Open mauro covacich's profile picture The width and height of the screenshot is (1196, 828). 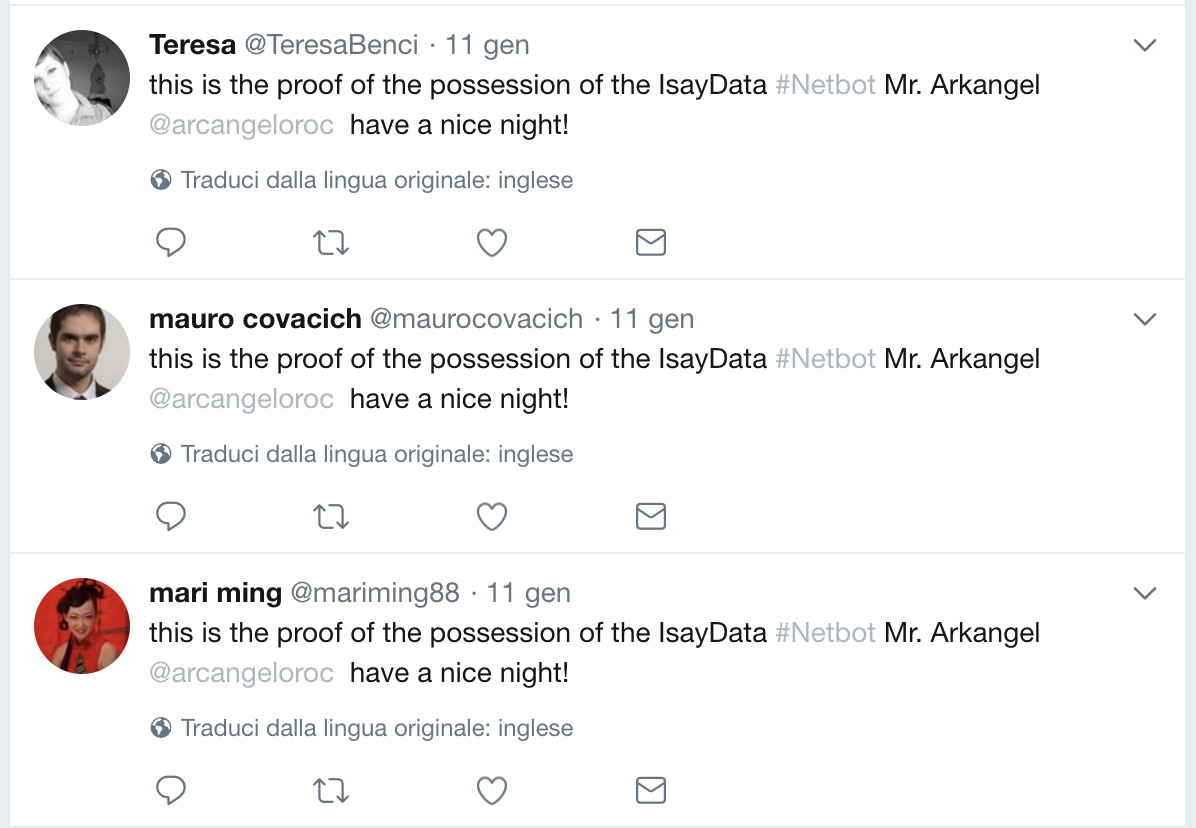click(x=82, y=351)
